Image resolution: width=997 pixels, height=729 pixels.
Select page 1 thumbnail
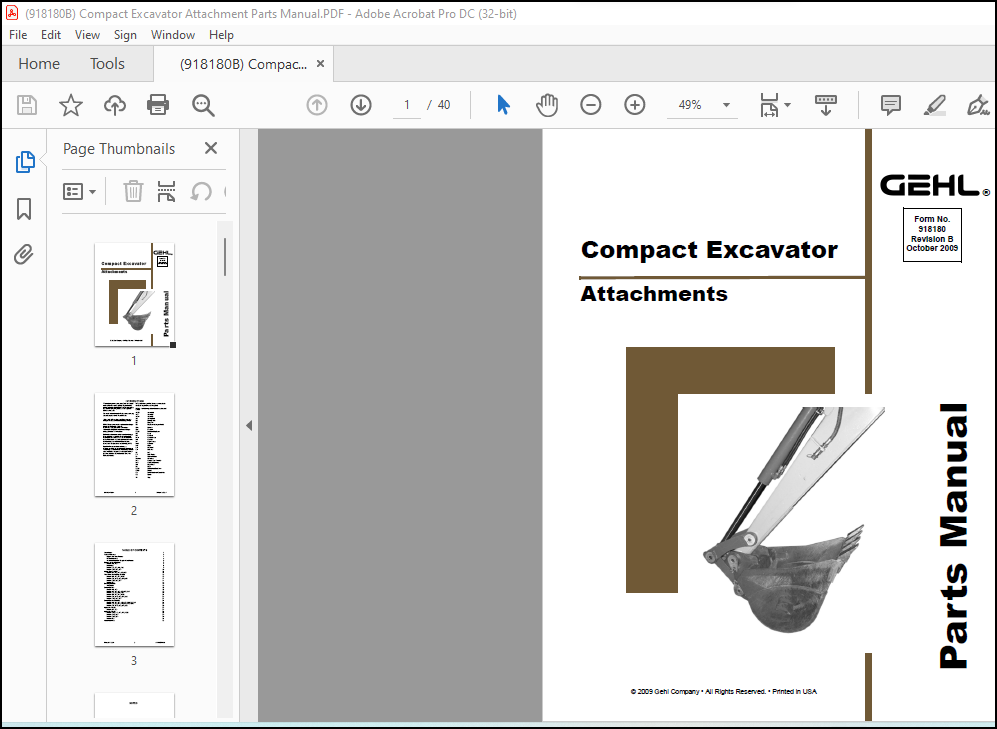tap(134, 294)
